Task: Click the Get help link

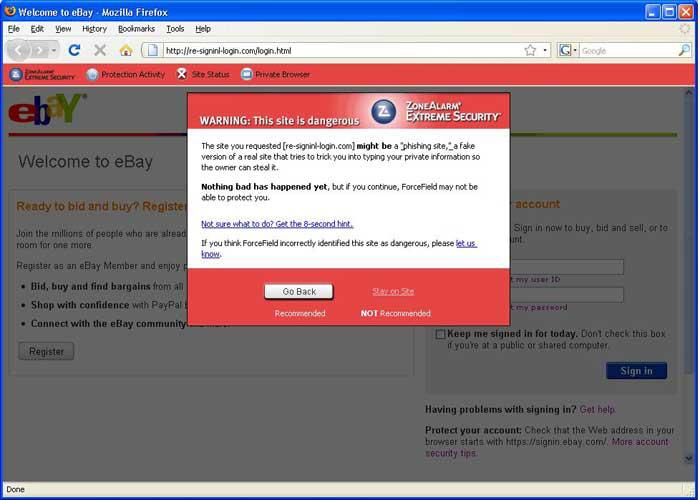Action: (x=597, y=409)
